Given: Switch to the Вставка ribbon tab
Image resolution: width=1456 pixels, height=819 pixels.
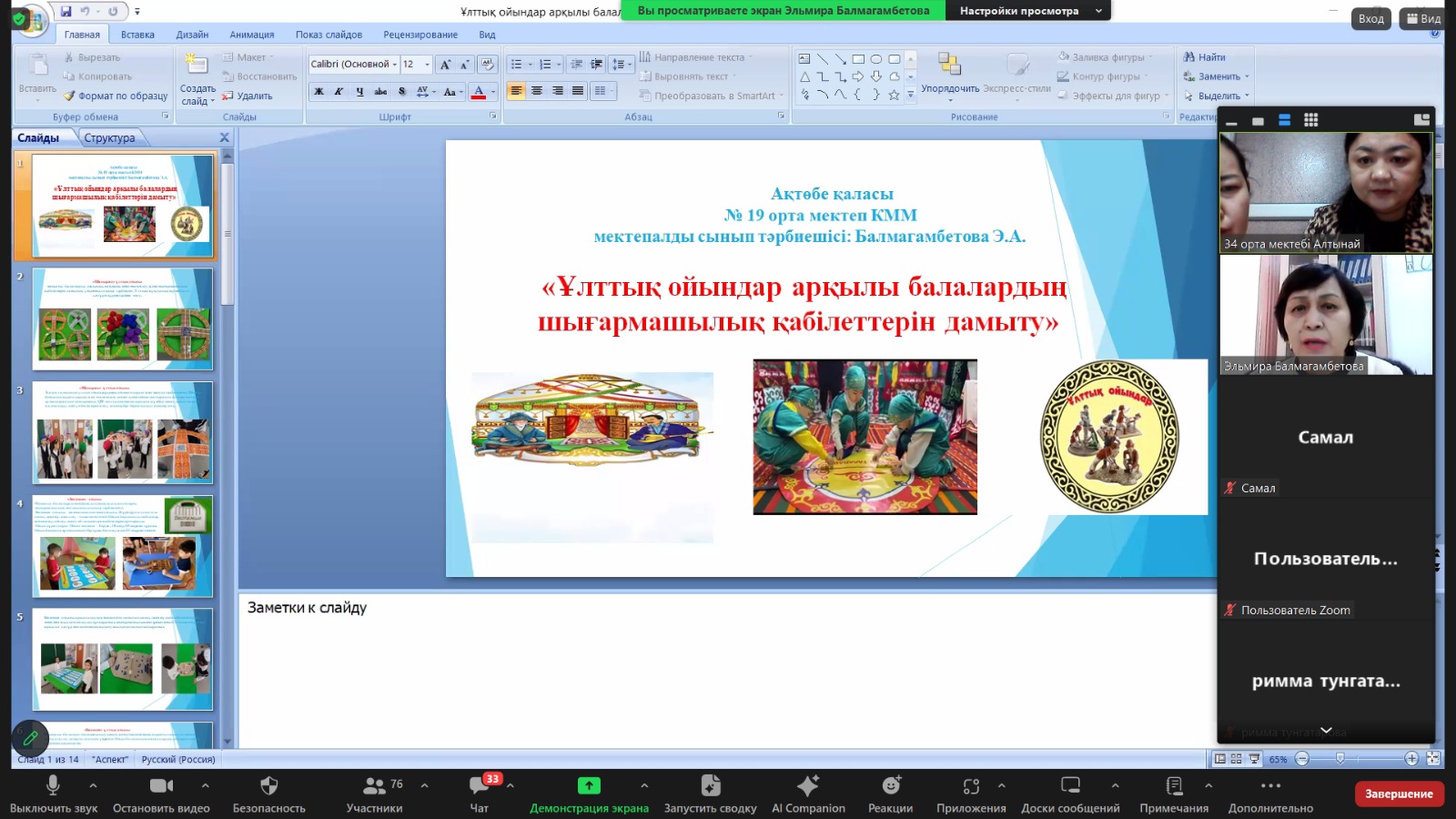Looking at the screenshot, I should tap(137, 35).
